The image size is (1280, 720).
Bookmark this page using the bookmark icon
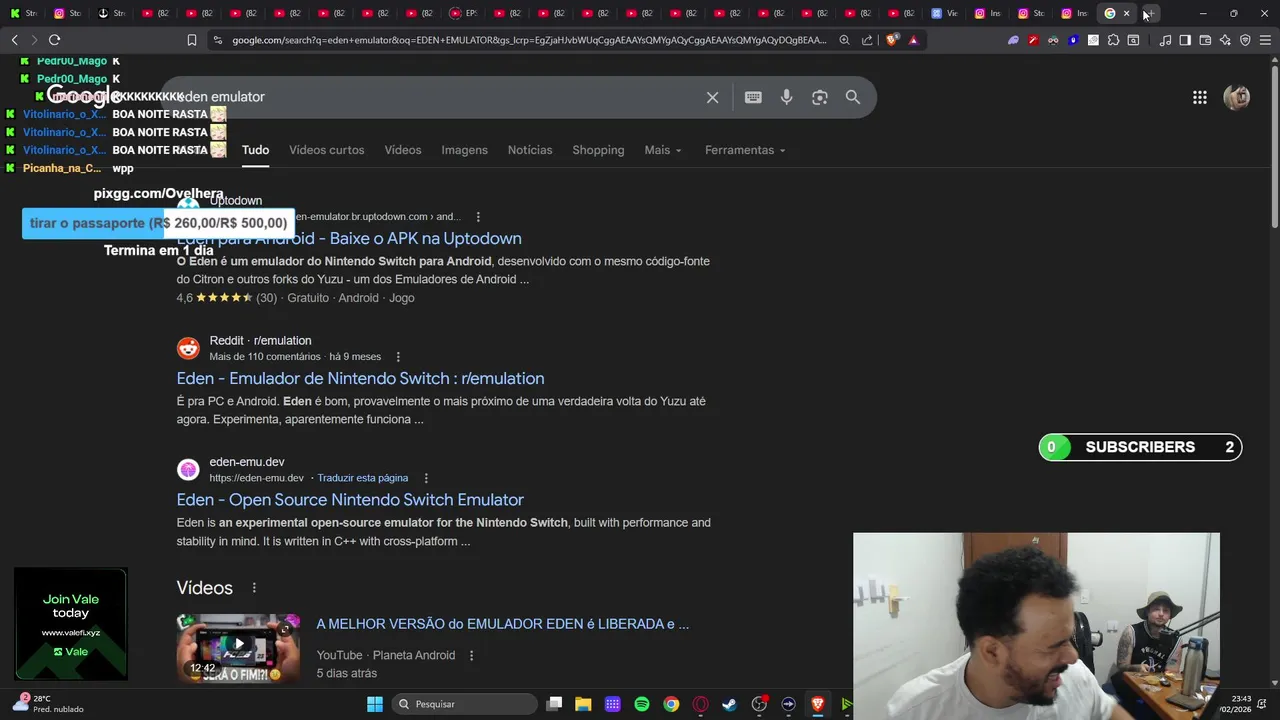pos(192,40)
